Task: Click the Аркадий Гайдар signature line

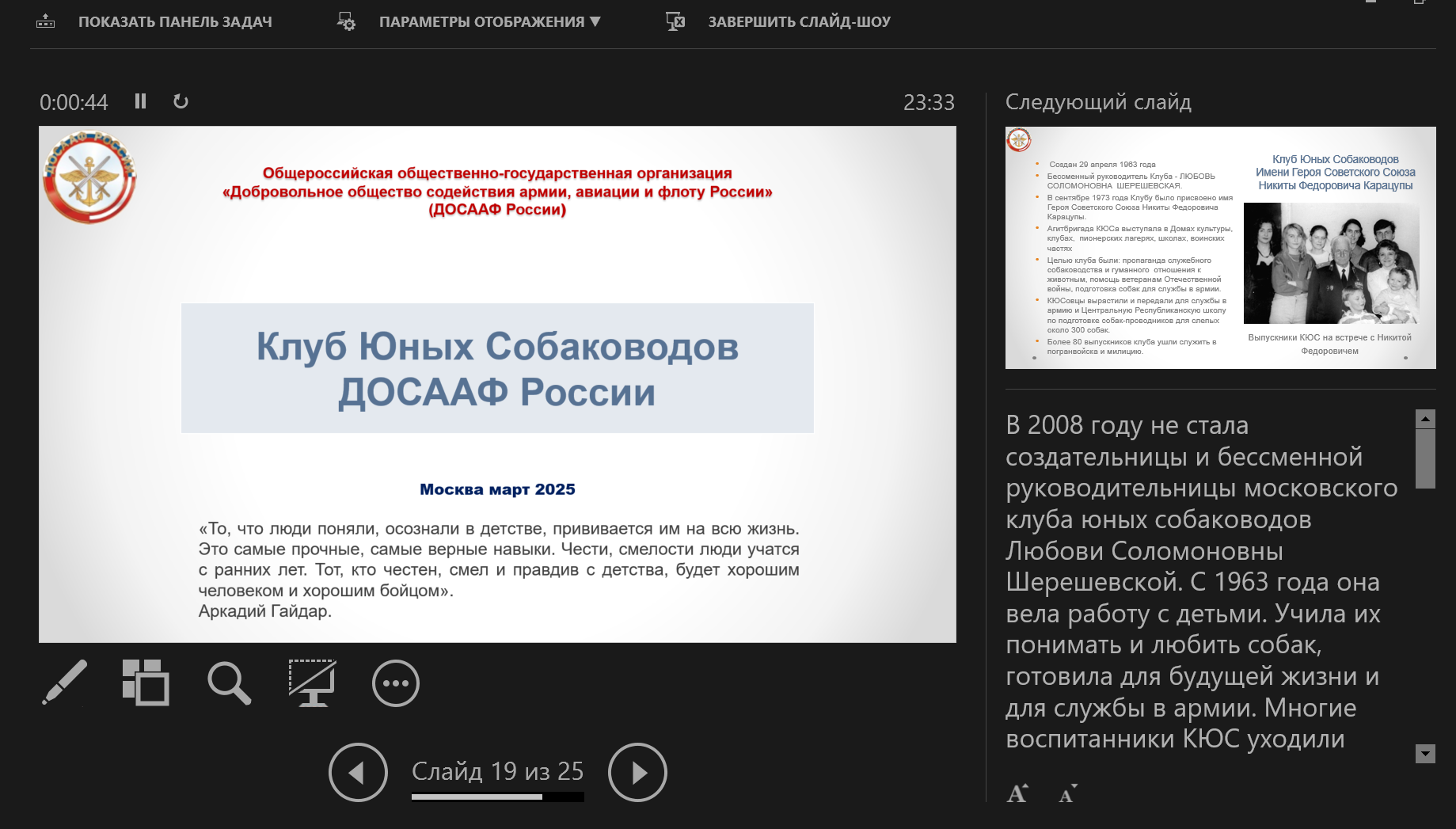Action: pos(265,611)
